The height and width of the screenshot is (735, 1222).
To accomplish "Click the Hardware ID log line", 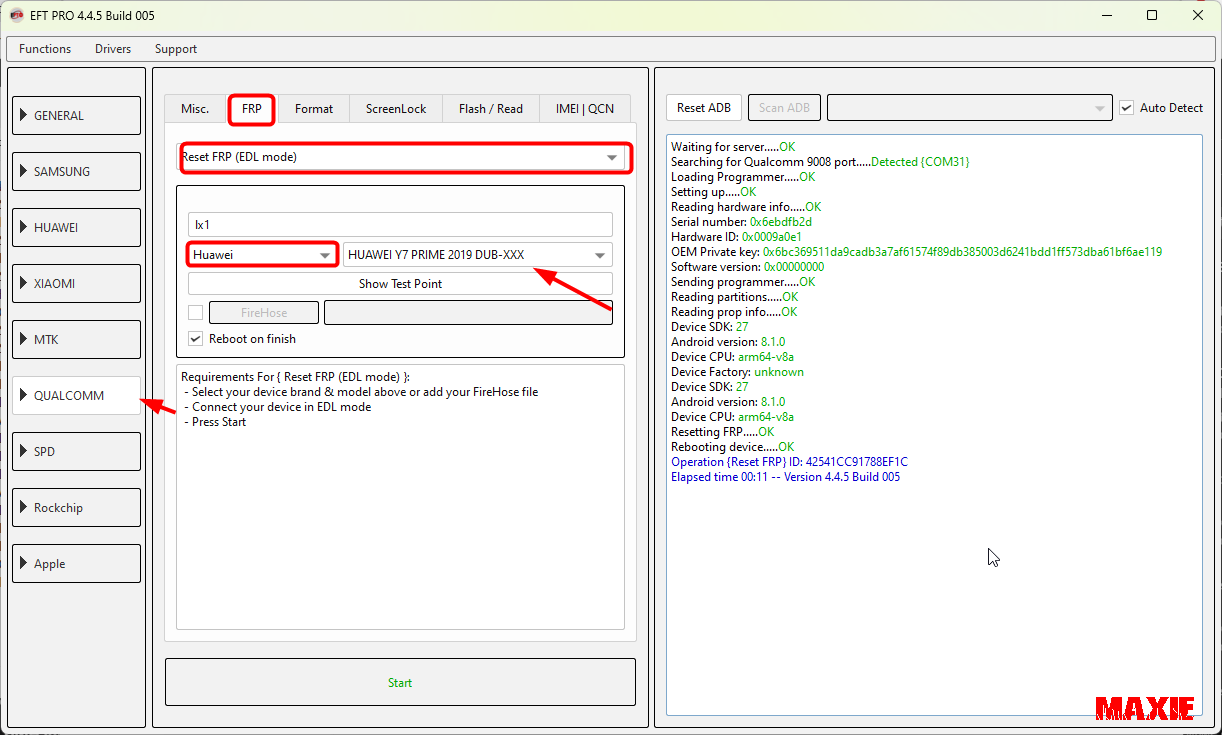I will point(736,237).
